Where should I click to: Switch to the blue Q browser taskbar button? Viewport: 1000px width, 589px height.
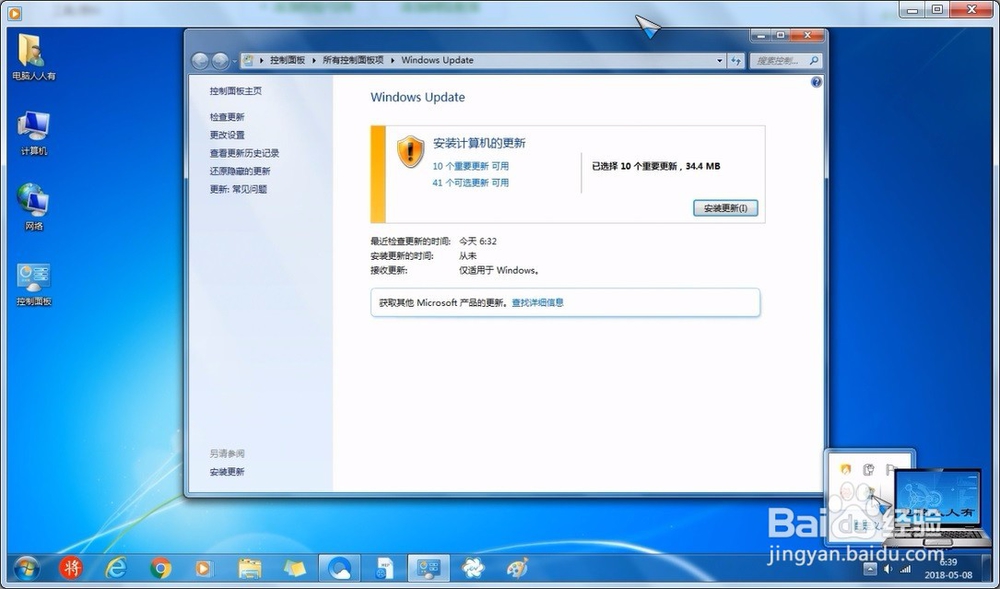click(x=339, y=568)
